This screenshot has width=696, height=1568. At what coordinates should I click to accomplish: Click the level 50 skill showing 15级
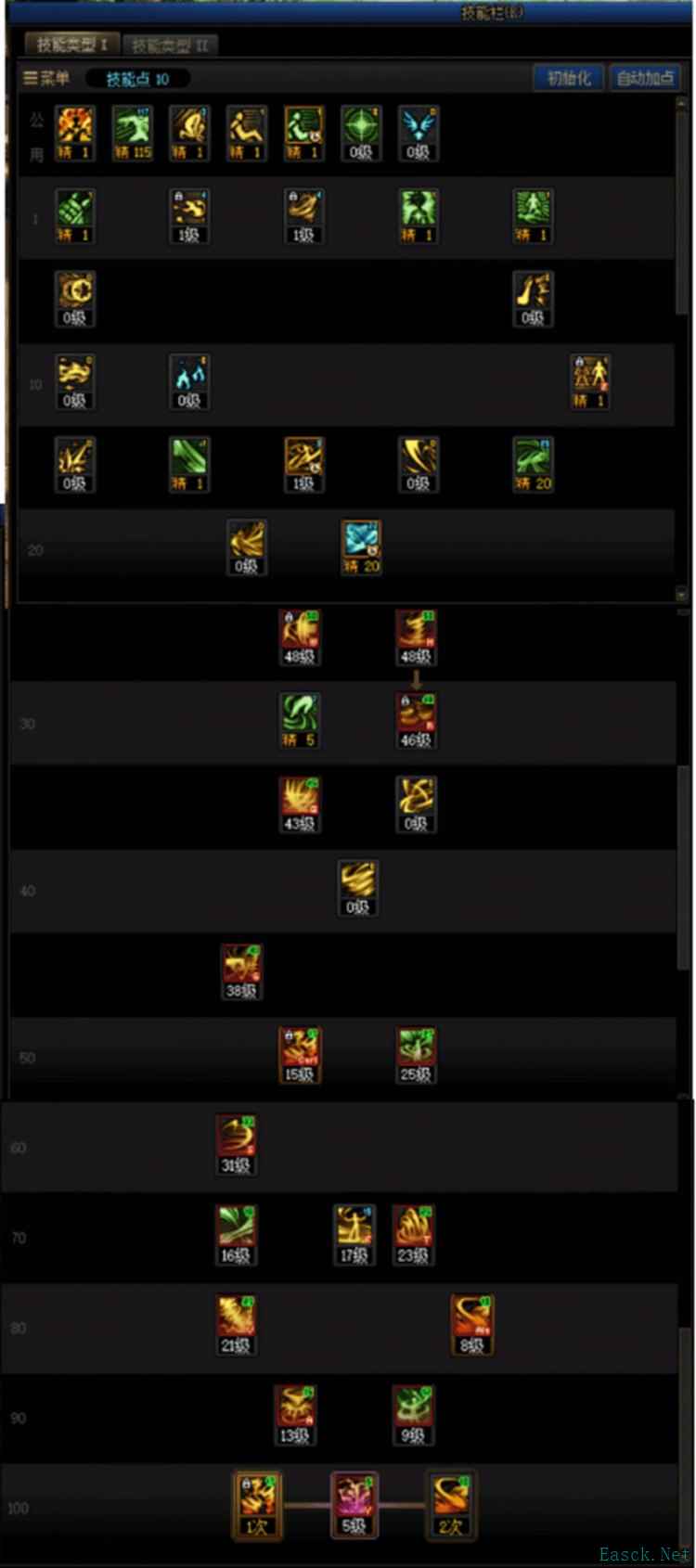point(299,1055)
